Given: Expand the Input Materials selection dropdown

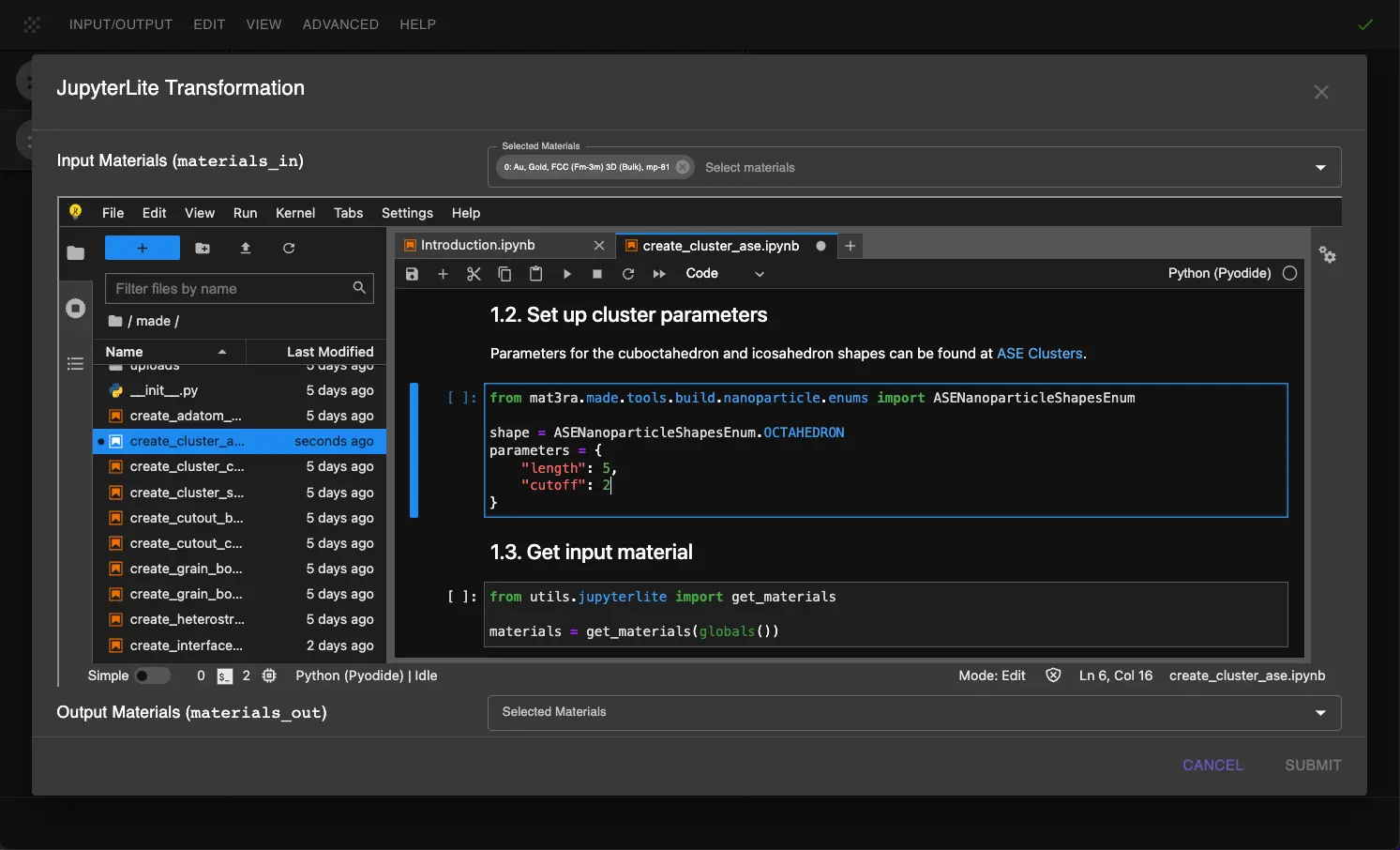Looking at the screenshot, I should 1320,167.
